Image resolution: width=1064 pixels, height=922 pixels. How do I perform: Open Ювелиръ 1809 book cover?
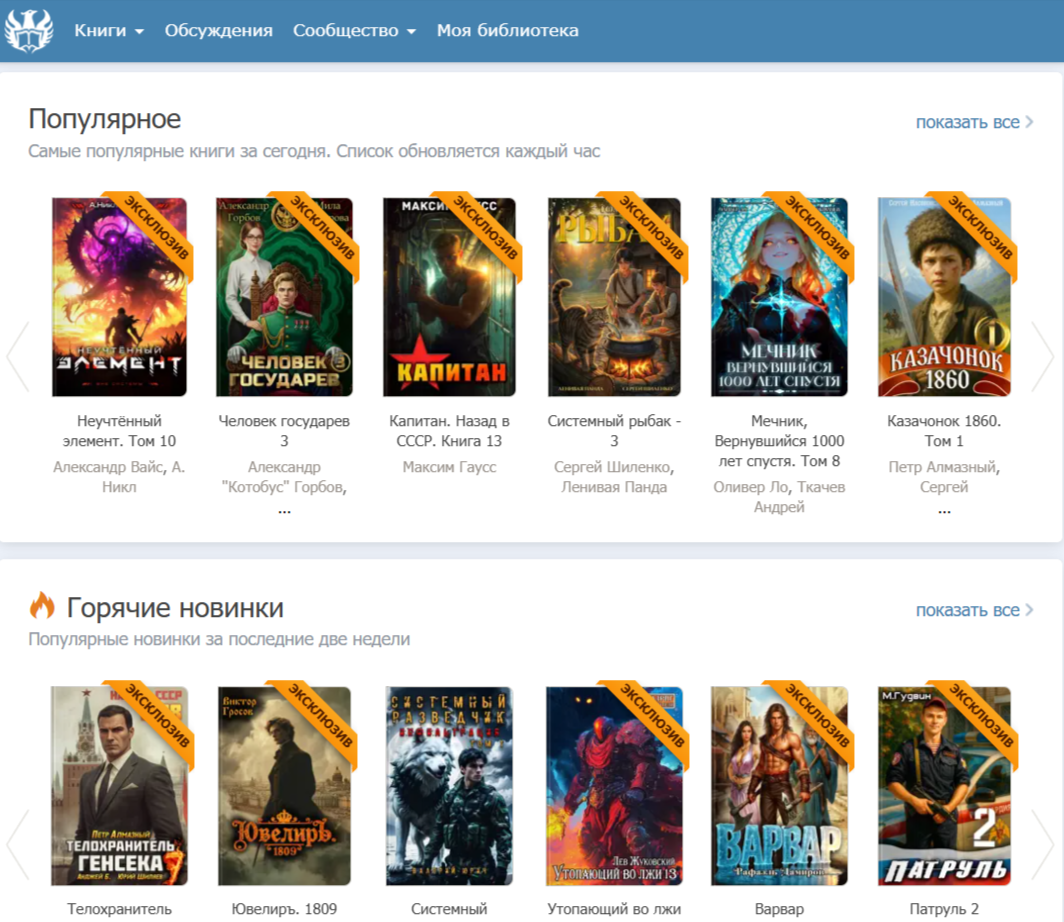(284, 786)
